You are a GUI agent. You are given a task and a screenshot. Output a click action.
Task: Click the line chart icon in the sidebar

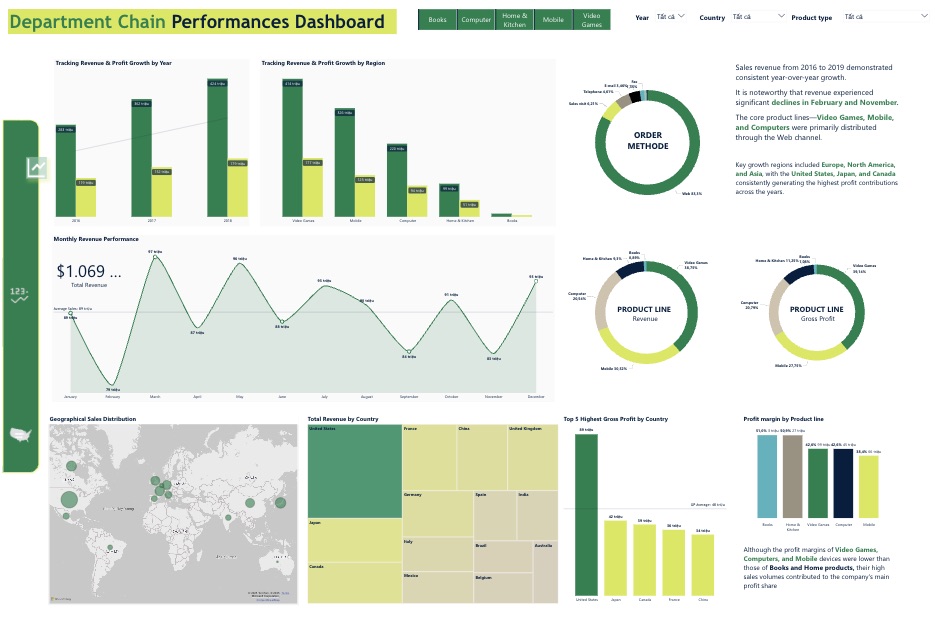tap(37, 168)
